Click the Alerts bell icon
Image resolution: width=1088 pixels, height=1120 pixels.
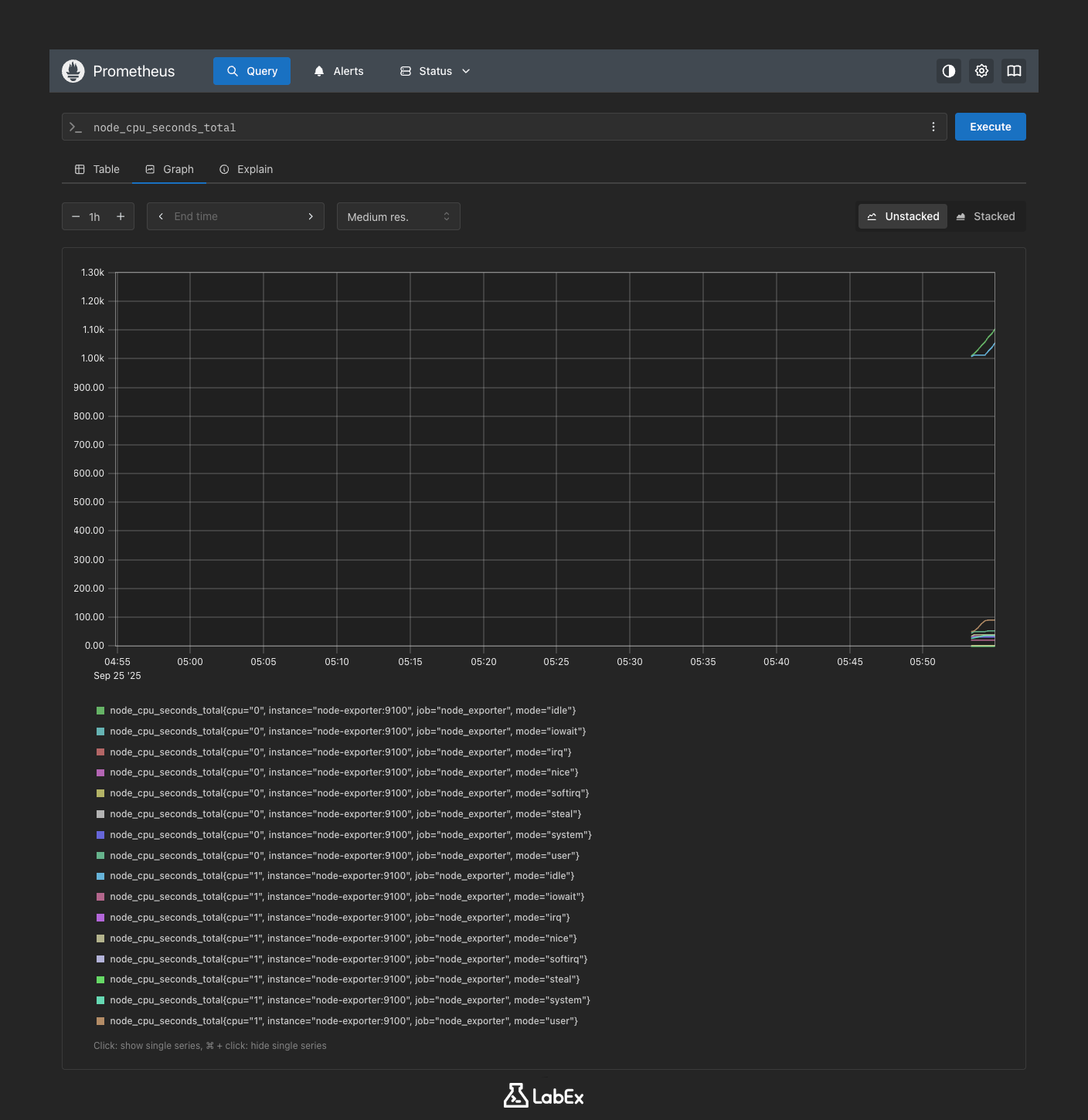318,70
